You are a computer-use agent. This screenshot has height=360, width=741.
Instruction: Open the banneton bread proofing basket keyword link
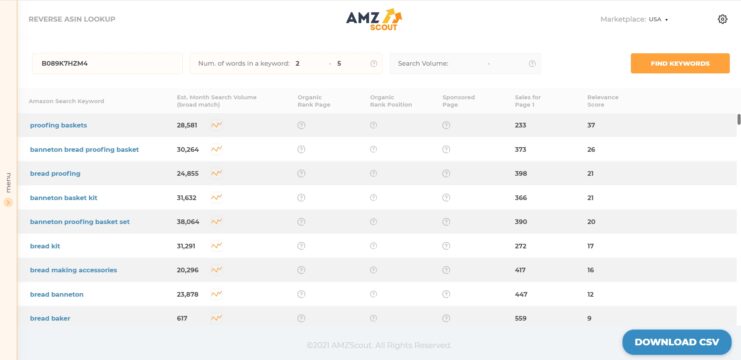pyautogui.click(x=84, y=149)
